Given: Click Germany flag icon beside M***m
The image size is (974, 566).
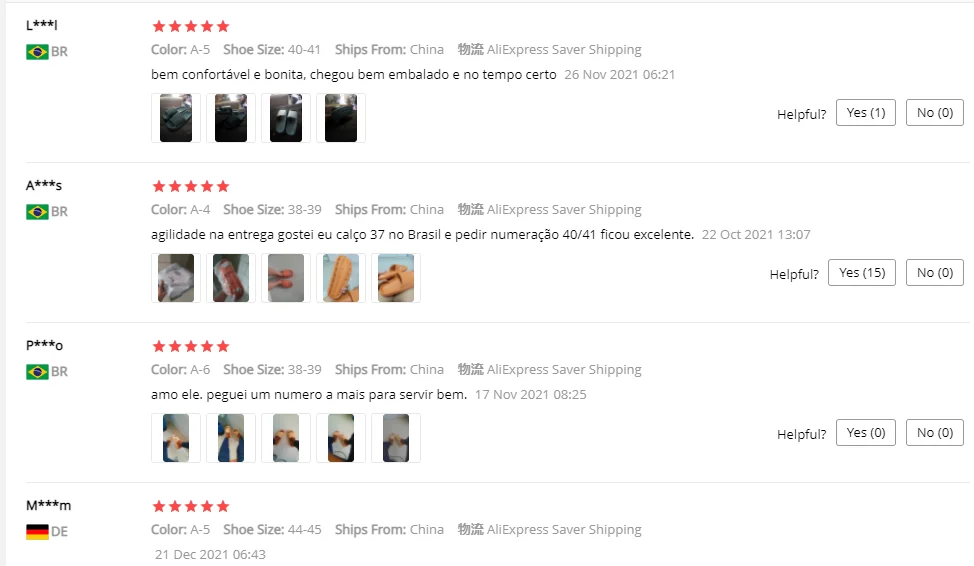Looking at the screenshot, I should [37, 532].
